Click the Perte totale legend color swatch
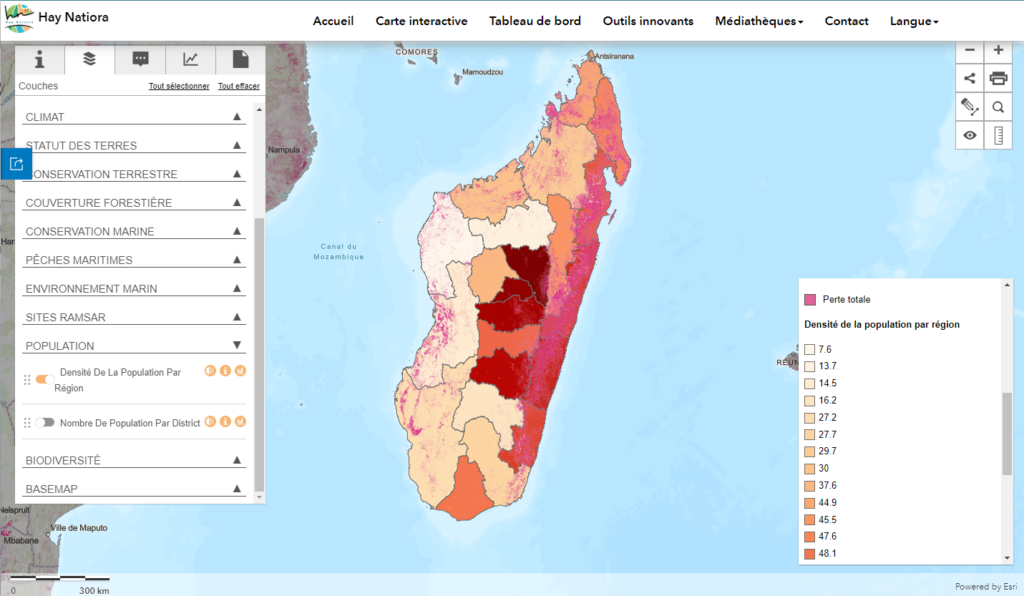This screenshot has width=1024, height=596. [x=811, y=298]
